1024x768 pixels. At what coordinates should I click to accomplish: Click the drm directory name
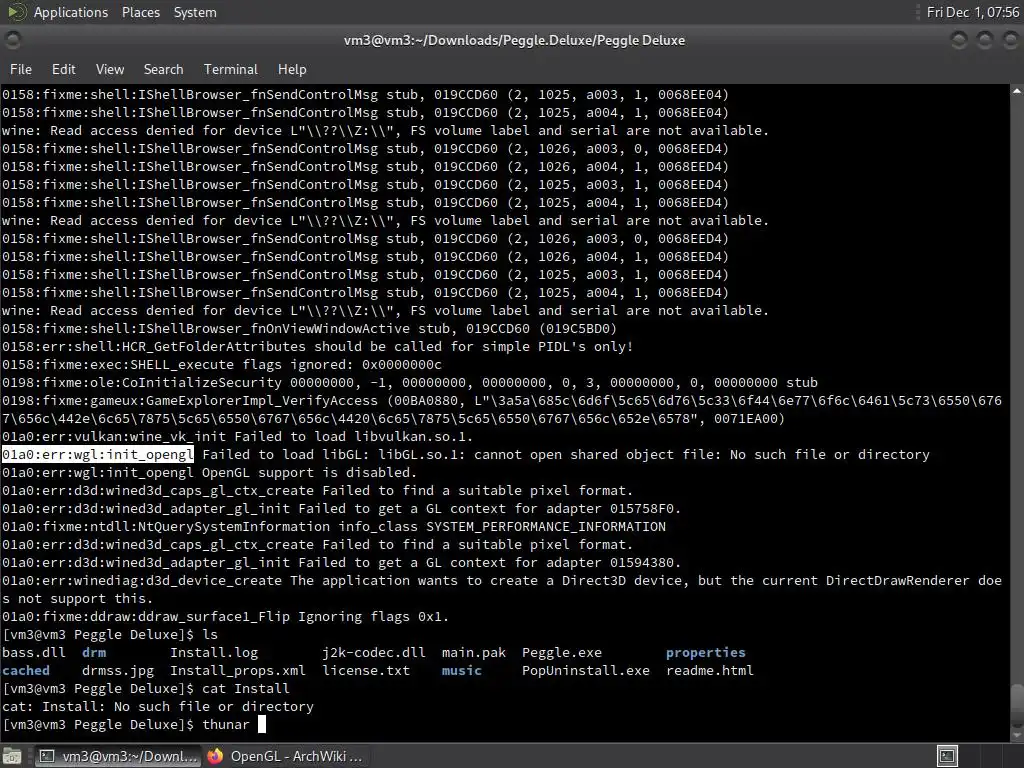(94, 652)
